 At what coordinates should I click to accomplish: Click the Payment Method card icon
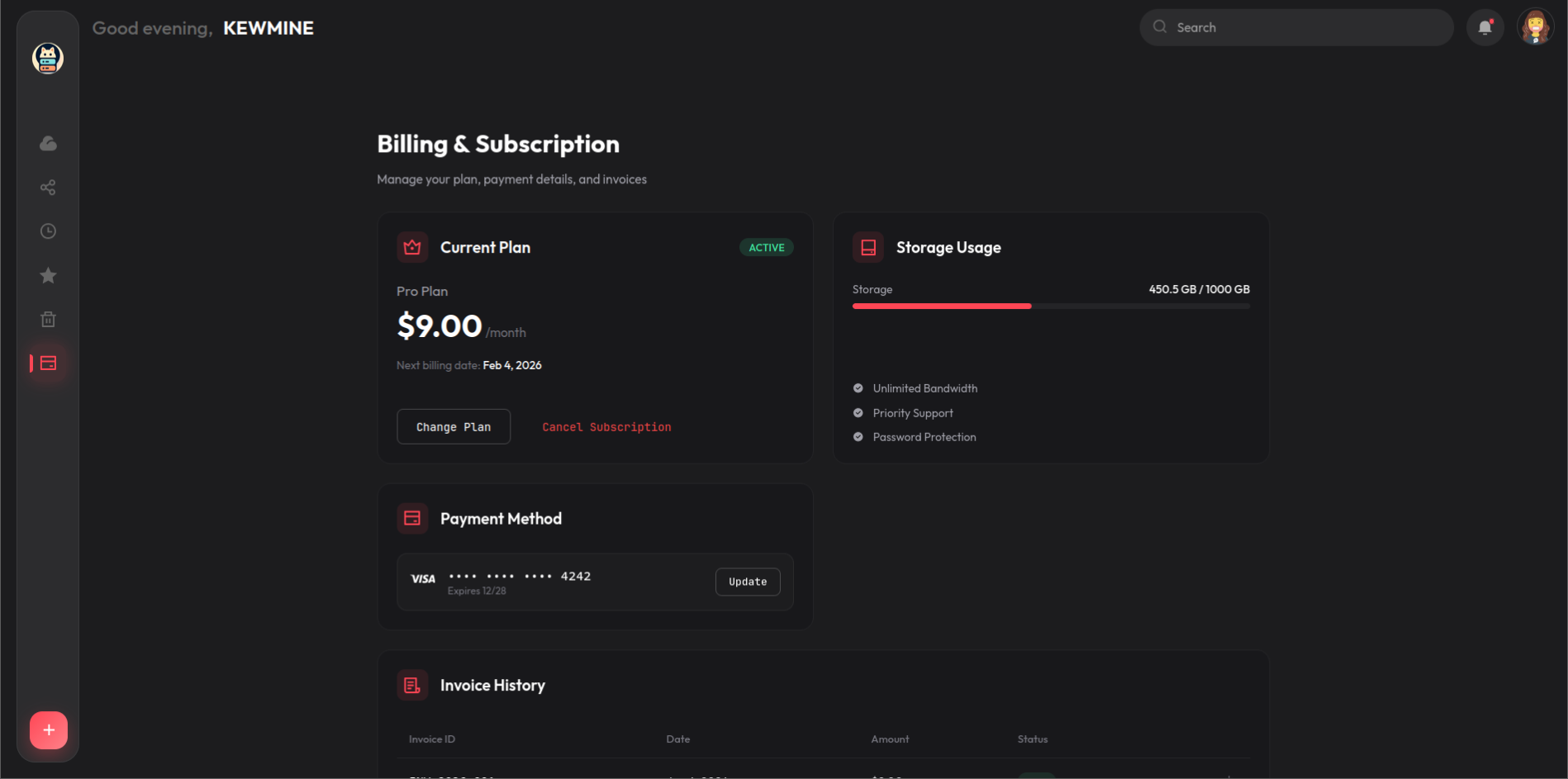point(412,518)
